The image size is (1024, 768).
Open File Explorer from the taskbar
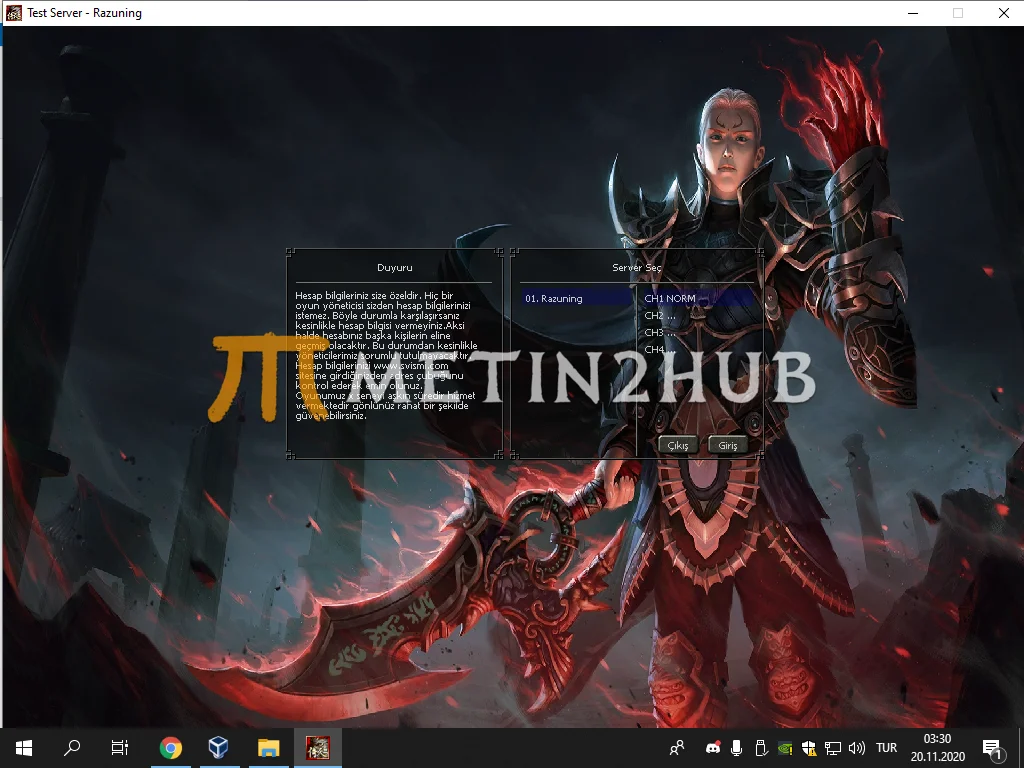point(268,747)
